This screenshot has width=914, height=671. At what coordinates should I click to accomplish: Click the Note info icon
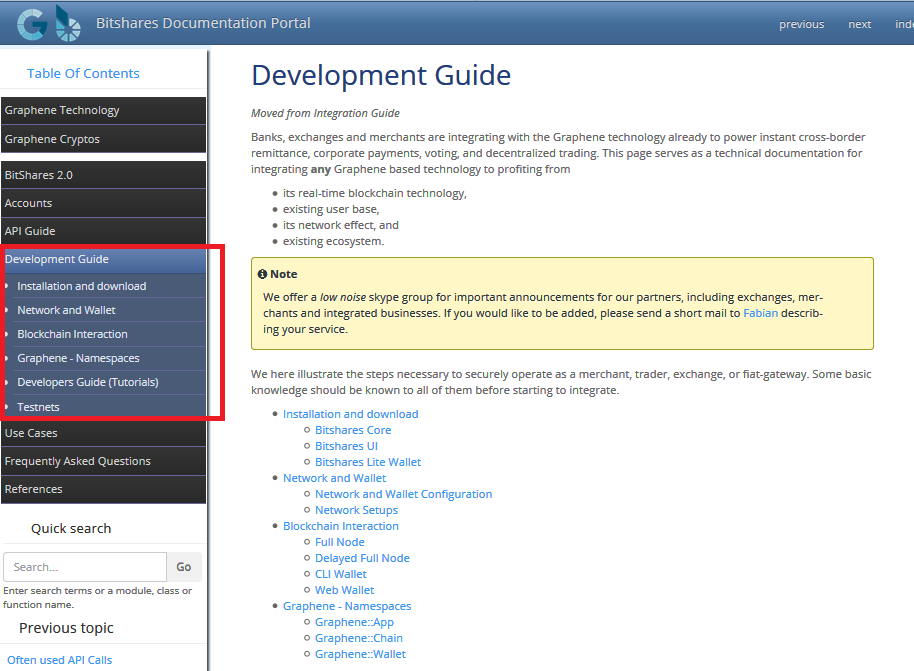262,274
